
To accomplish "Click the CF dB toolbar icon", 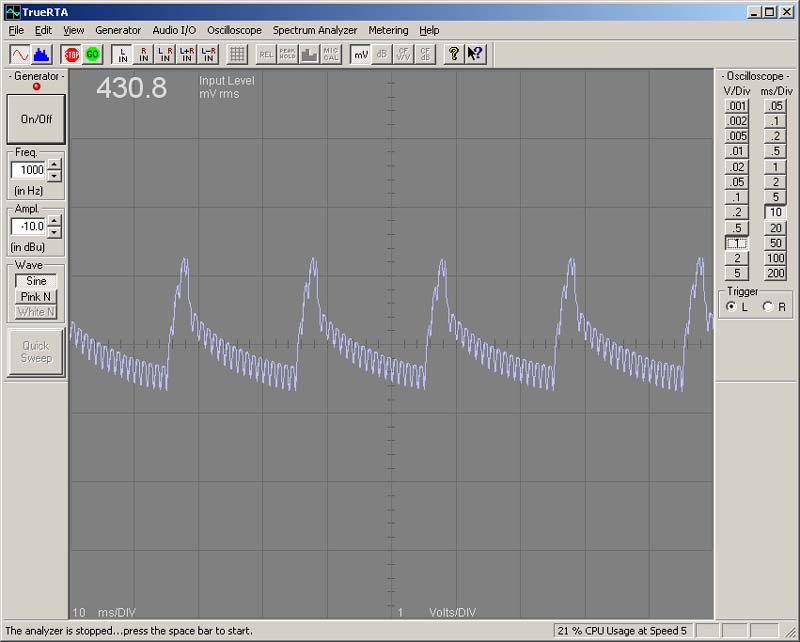I will [x=424, y=54].
